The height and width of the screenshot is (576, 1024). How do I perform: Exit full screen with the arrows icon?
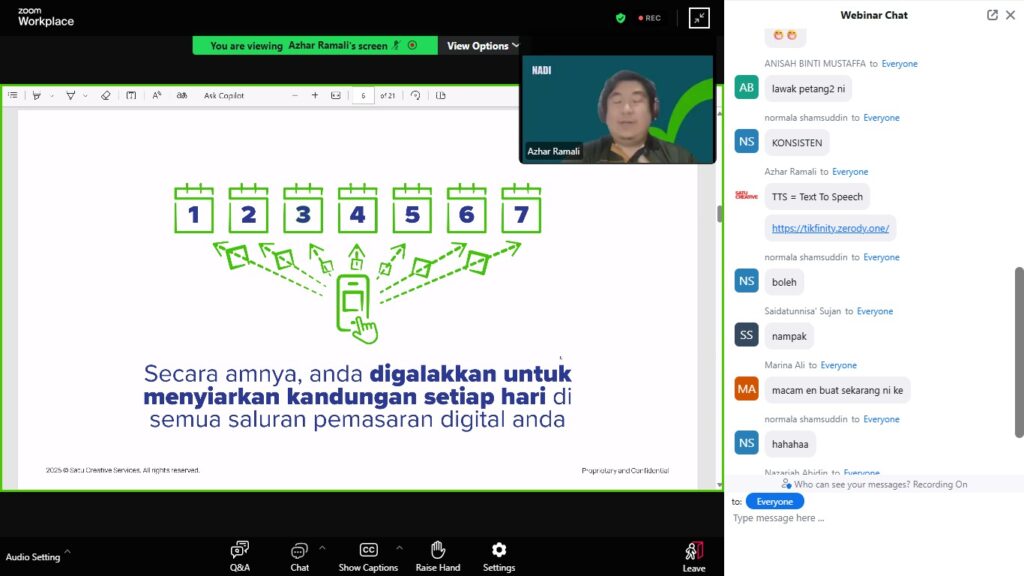698,18
